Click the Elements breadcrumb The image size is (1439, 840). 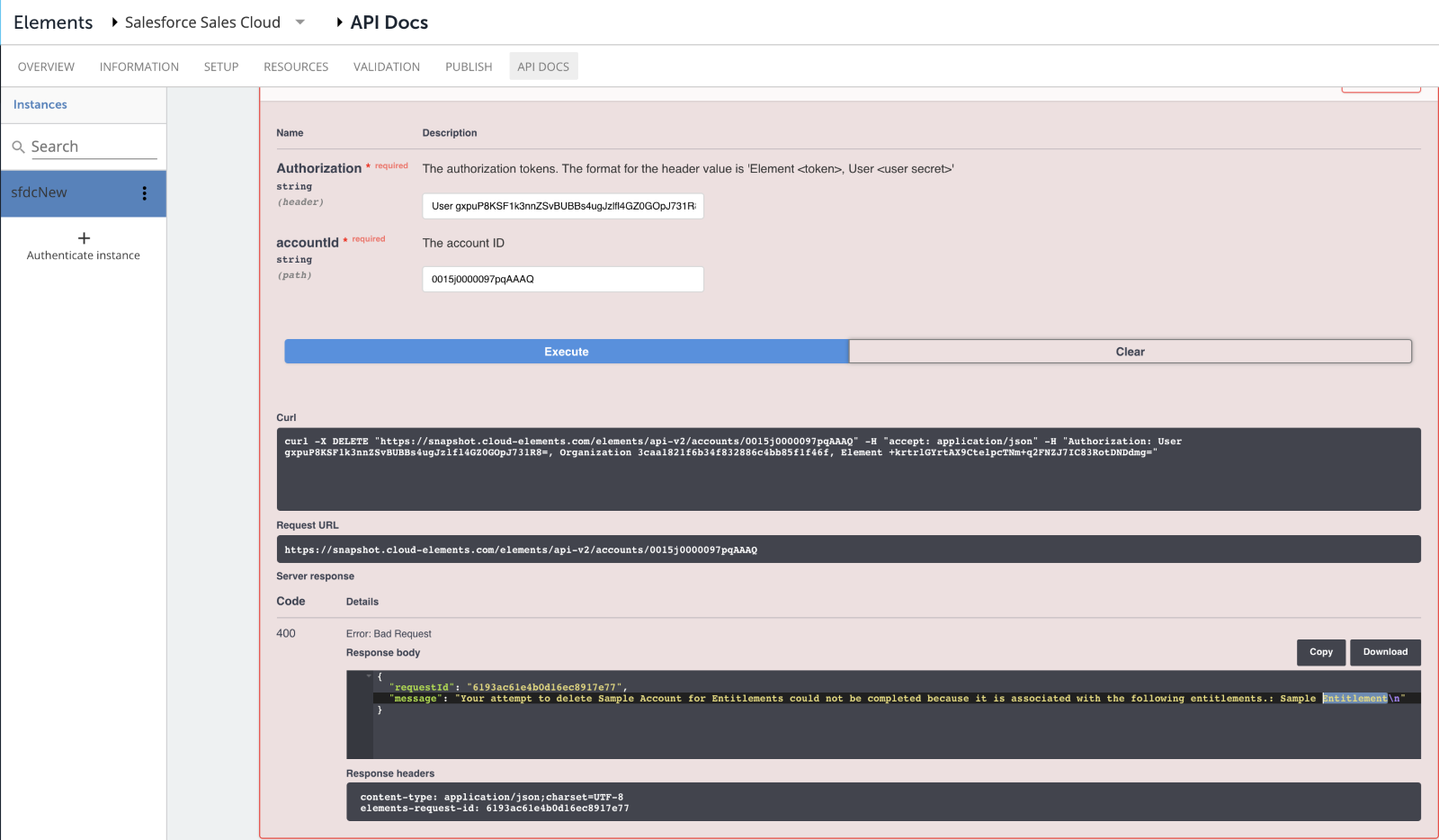(x=53, y=22)
